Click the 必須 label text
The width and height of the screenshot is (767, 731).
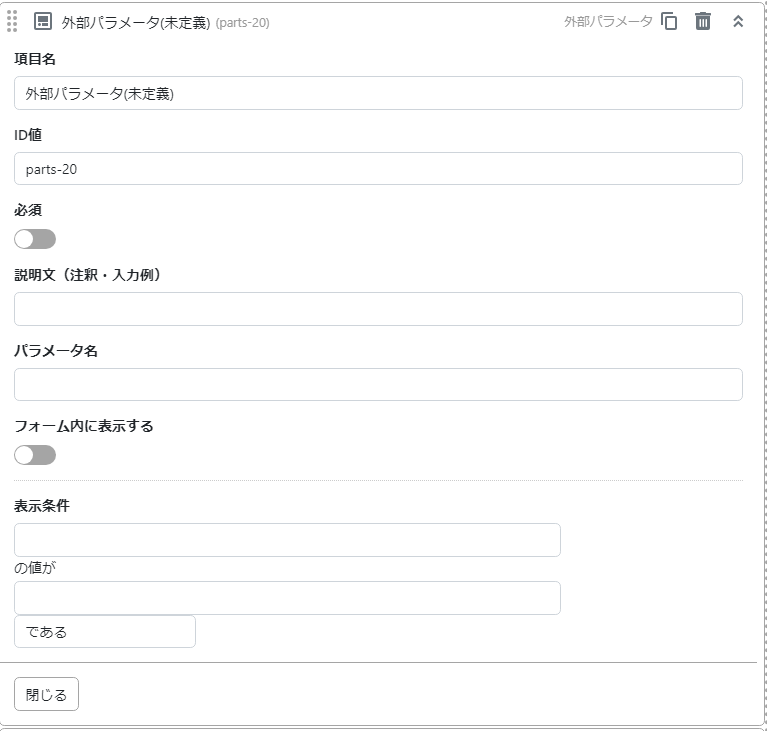(28, 210)
